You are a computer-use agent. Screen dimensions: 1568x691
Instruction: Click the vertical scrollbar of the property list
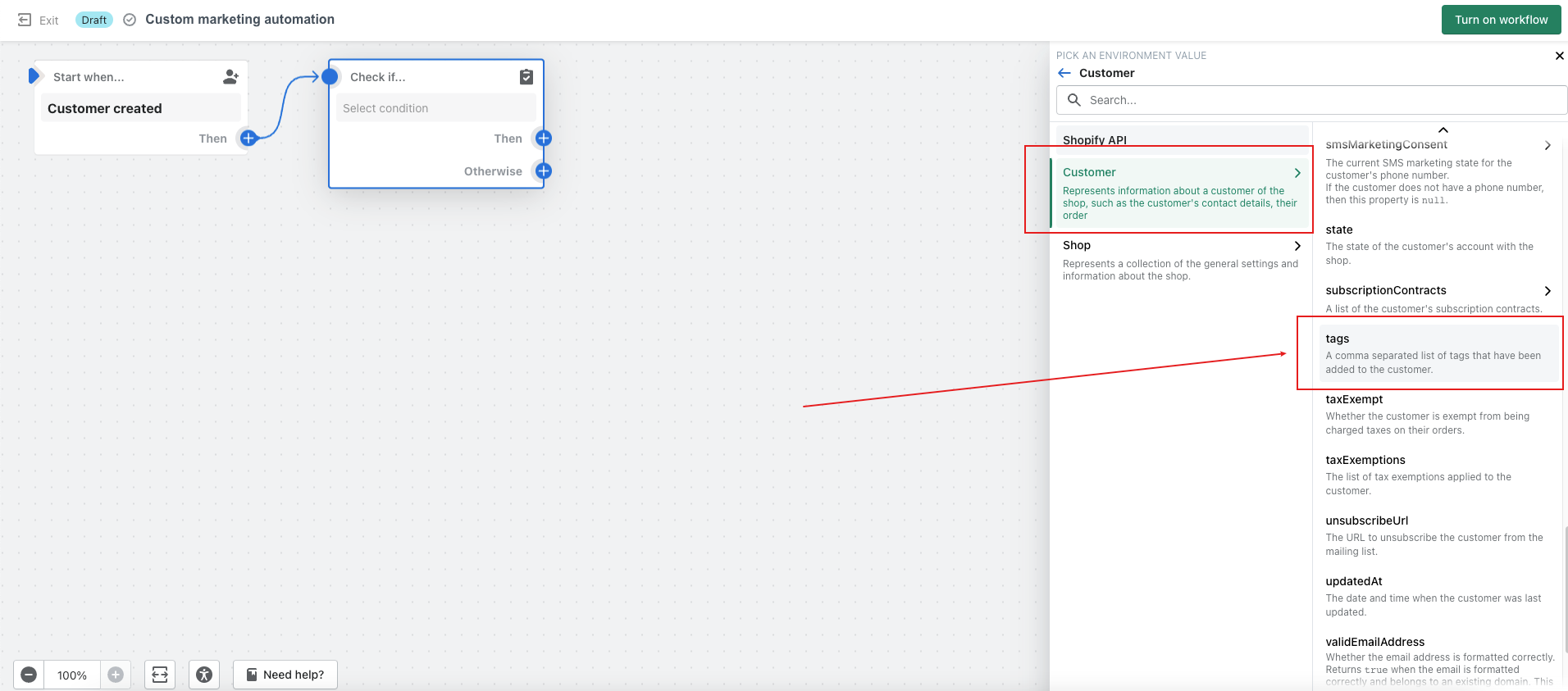click(1565, 589)
